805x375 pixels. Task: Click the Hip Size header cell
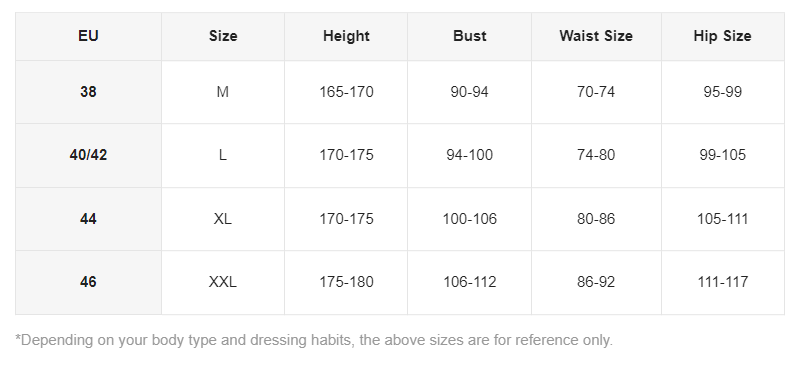(722, 36)
